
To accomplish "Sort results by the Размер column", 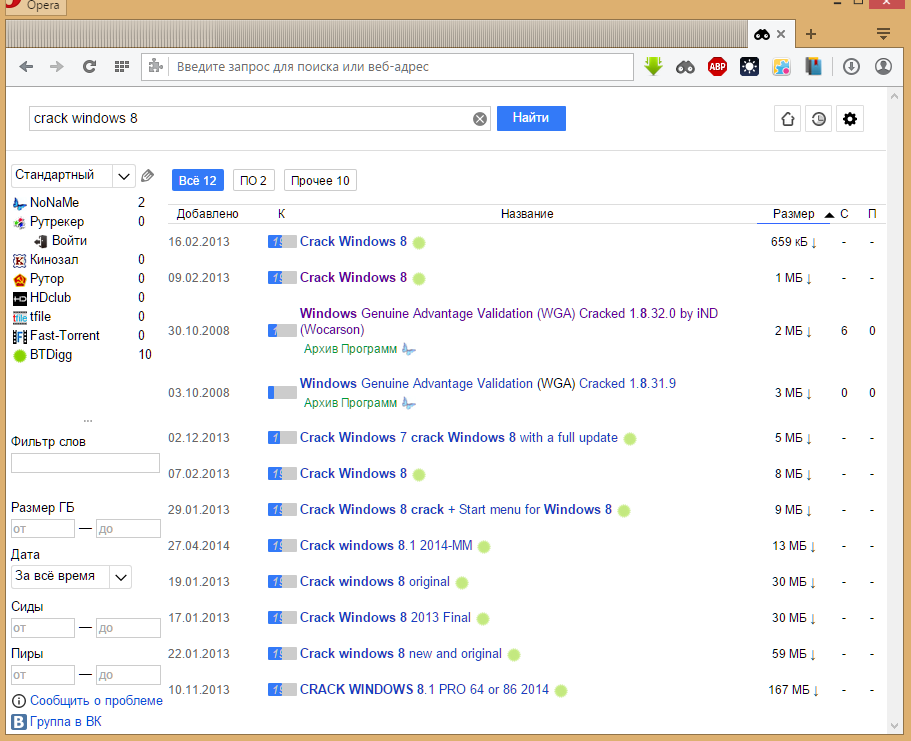I will click(794, 214).
